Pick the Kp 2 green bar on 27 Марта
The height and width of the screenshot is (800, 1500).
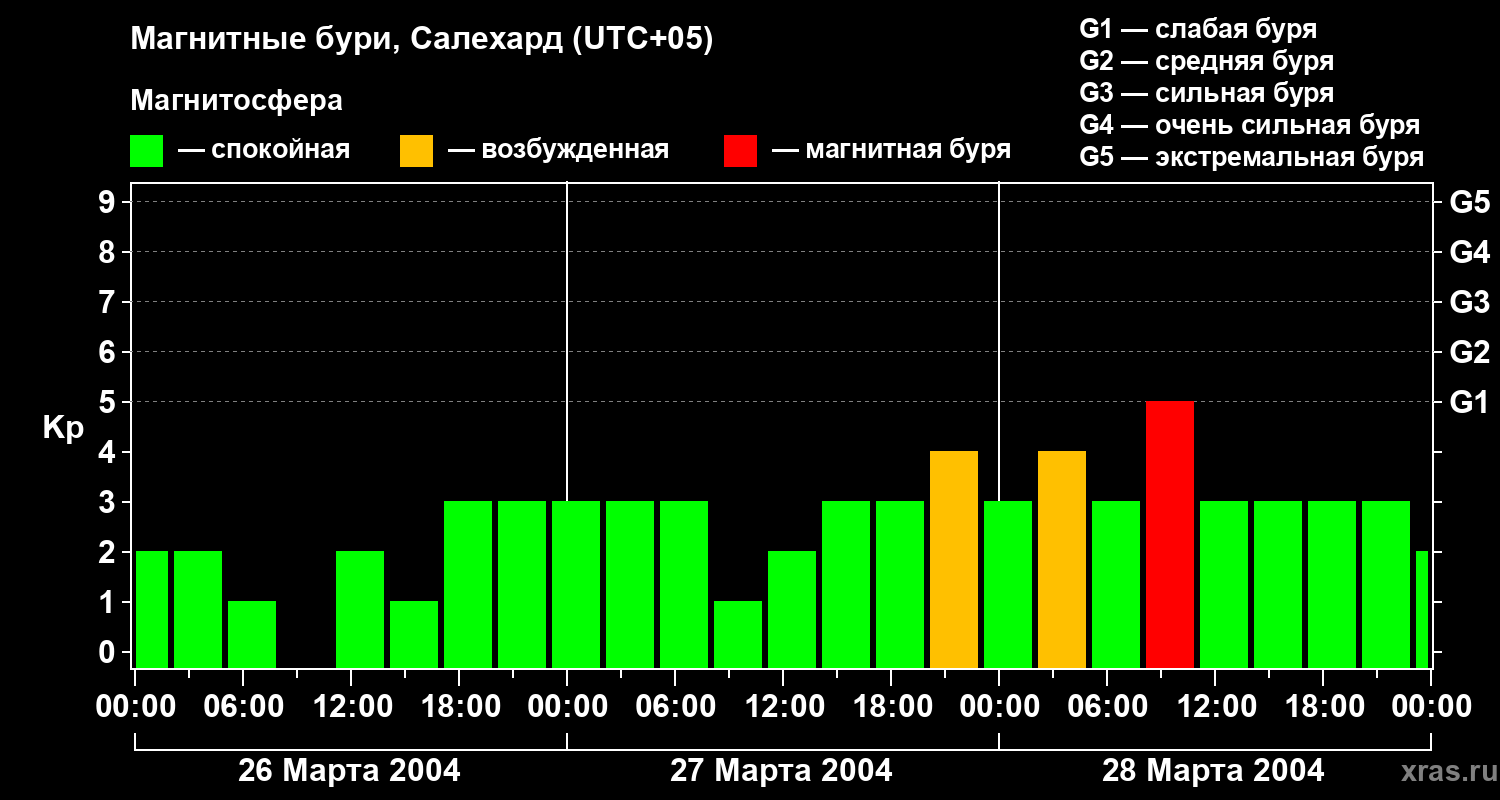792,610
